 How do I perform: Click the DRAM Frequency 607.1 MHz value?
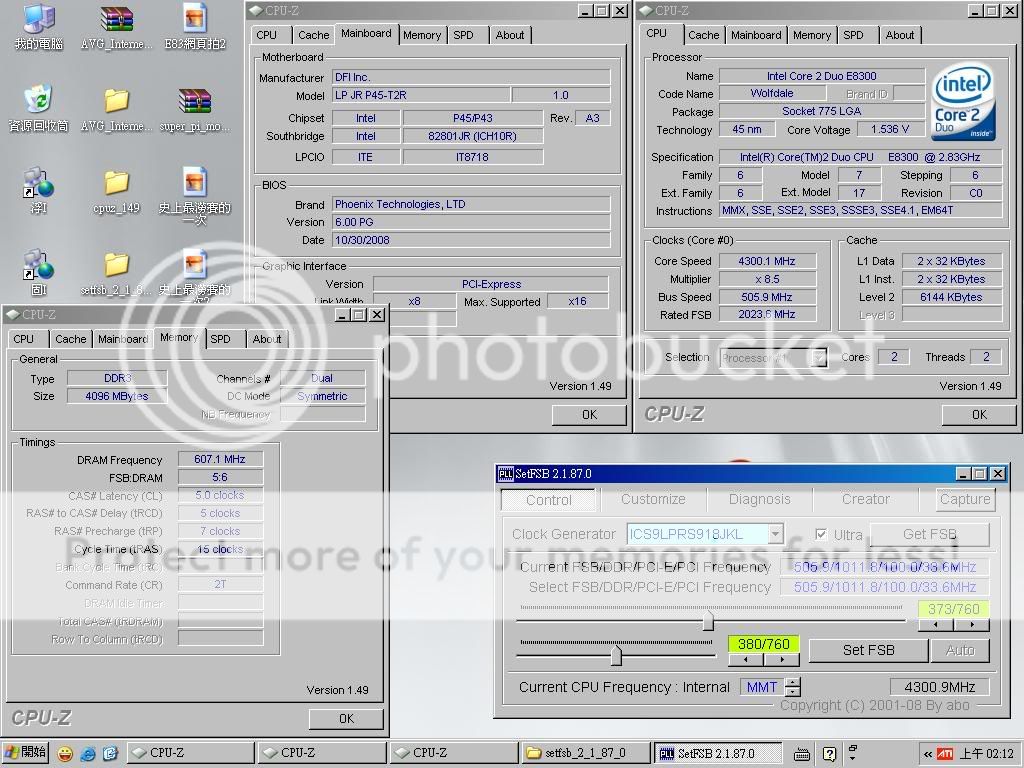[x=220, y=459]
